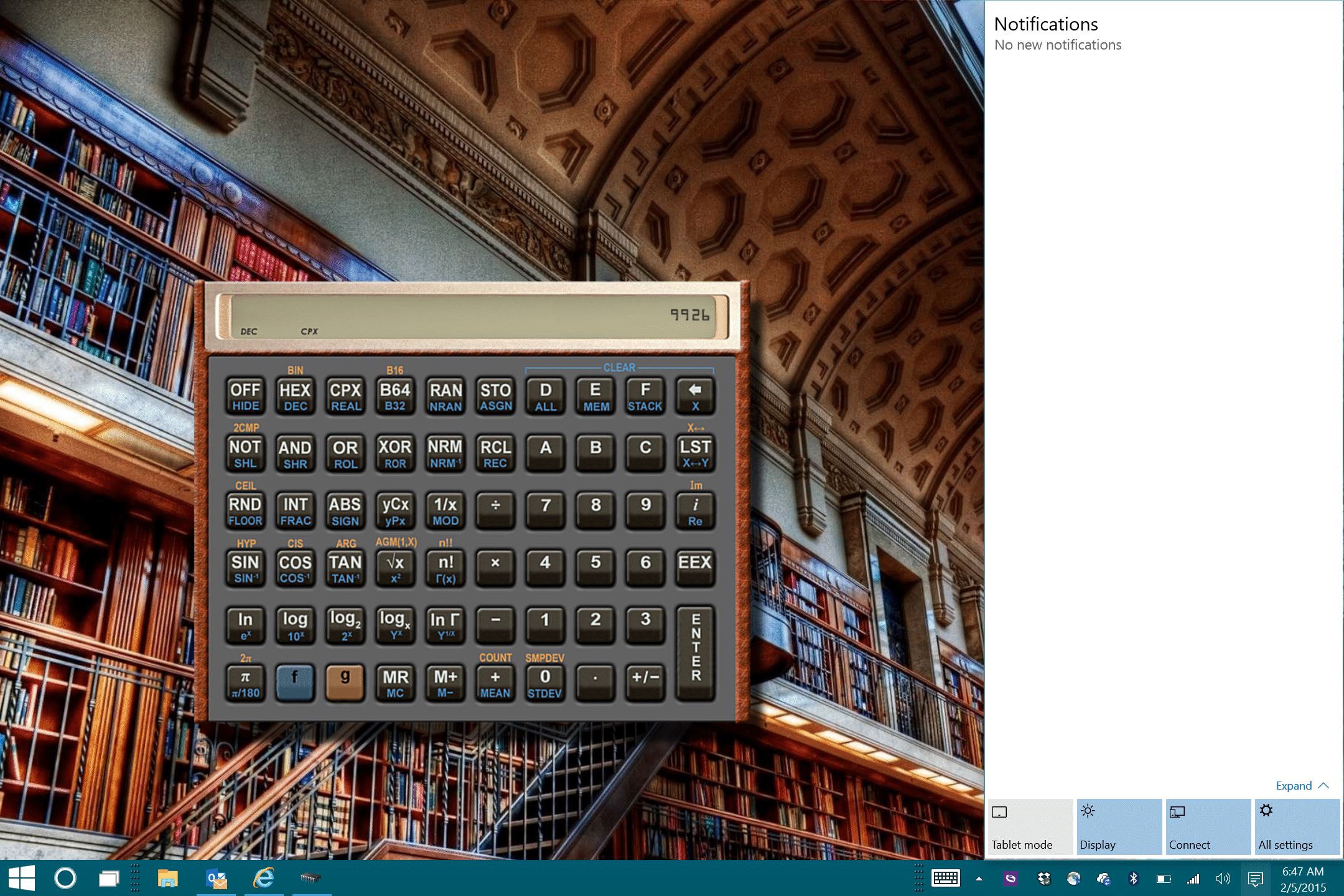Click the INT/FRAC key

click(x=295, y=511)
